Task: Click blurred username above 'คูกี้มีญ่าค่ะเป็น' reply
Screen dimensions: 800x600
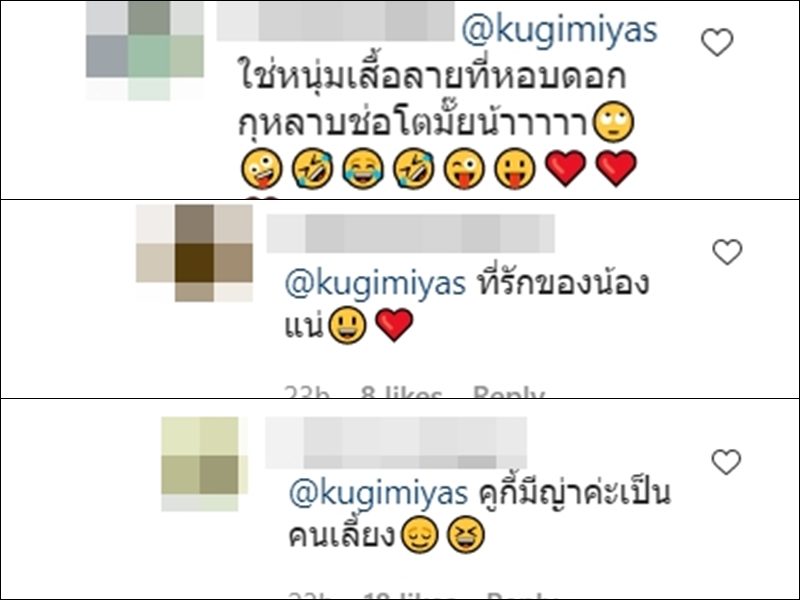Action: pyautogui.click(x=396, y=443)
